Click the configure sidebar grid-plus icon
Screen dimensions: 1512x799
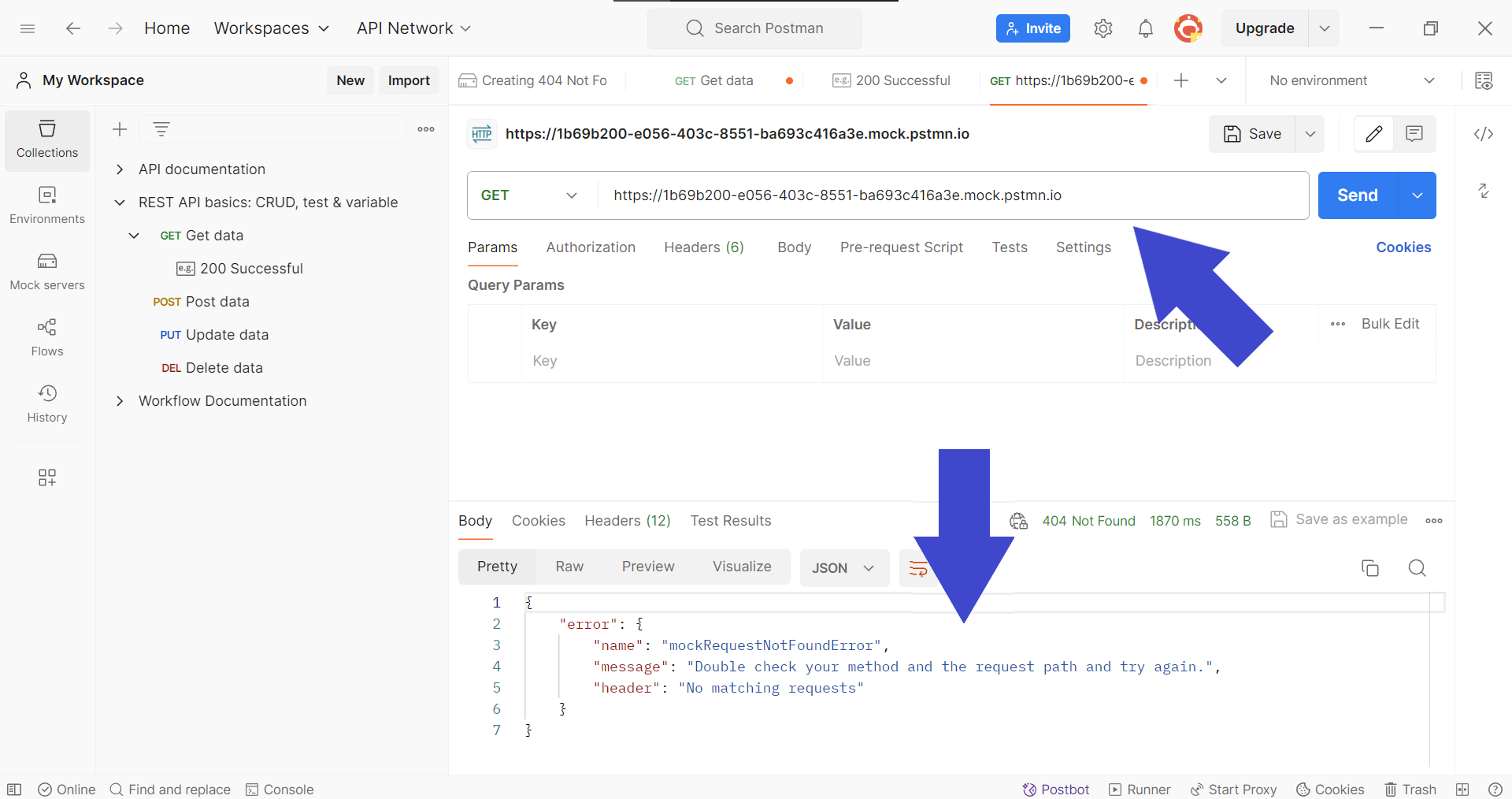pos(47,478)
